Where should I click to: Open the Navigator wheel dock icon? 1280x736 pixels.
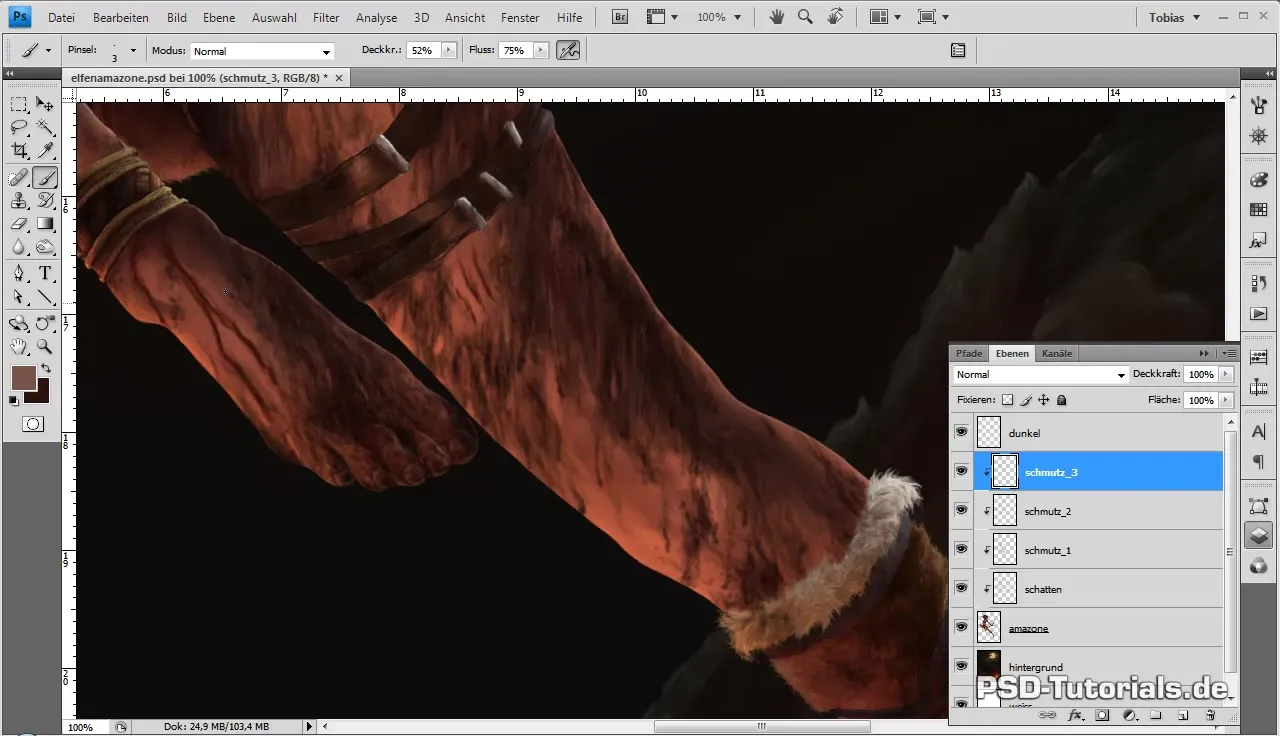tap(1258, 135)
